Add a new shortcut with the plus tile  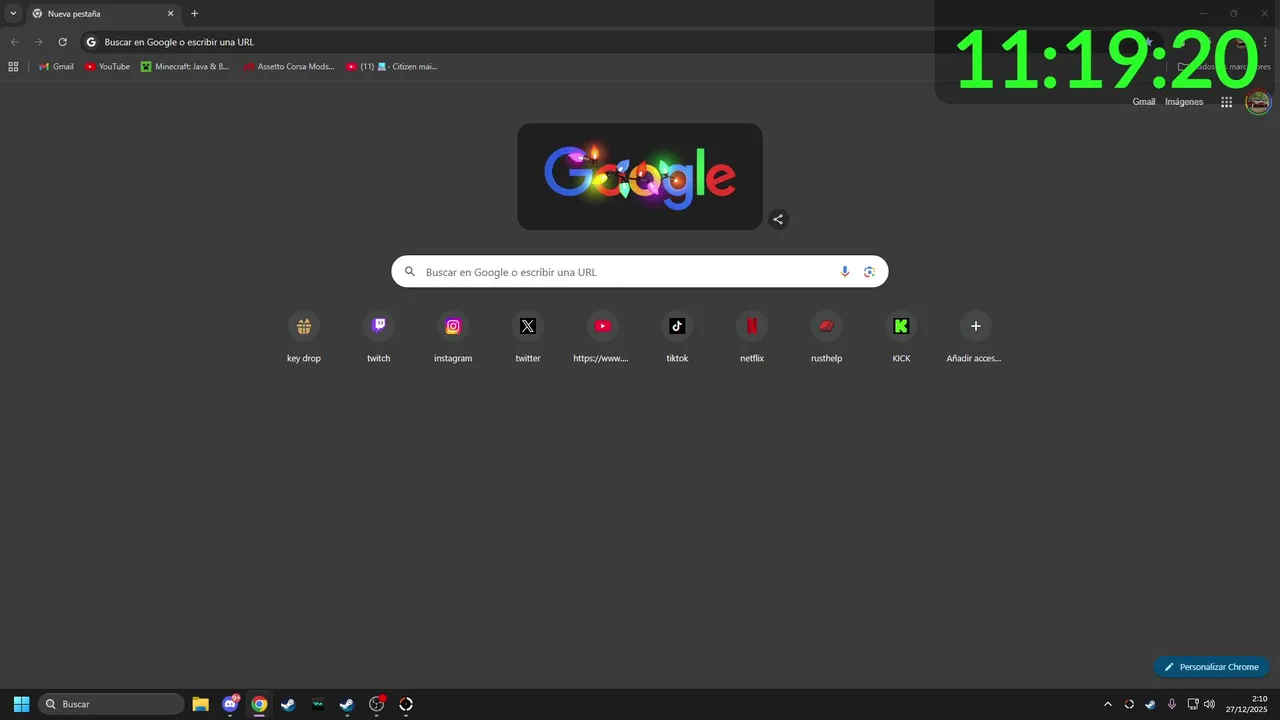[975, 337]
